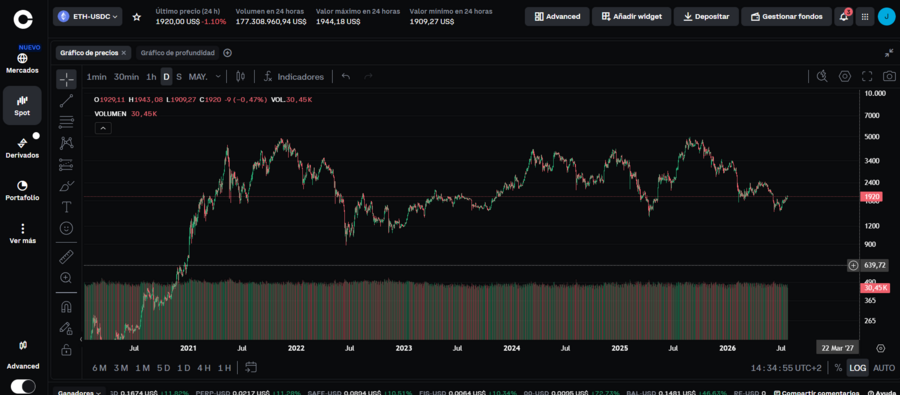
Task: Select the pattern drawing tool
Action: (66, 143)
